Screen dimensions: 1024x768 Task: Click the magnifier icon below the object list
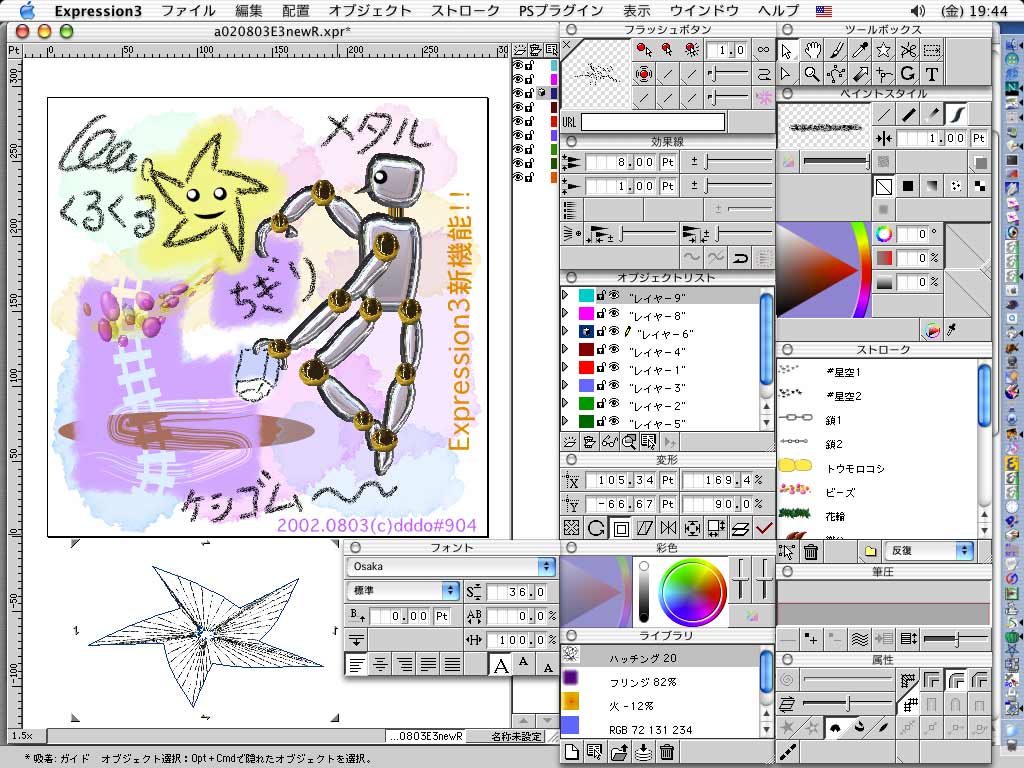click(629, 442)
